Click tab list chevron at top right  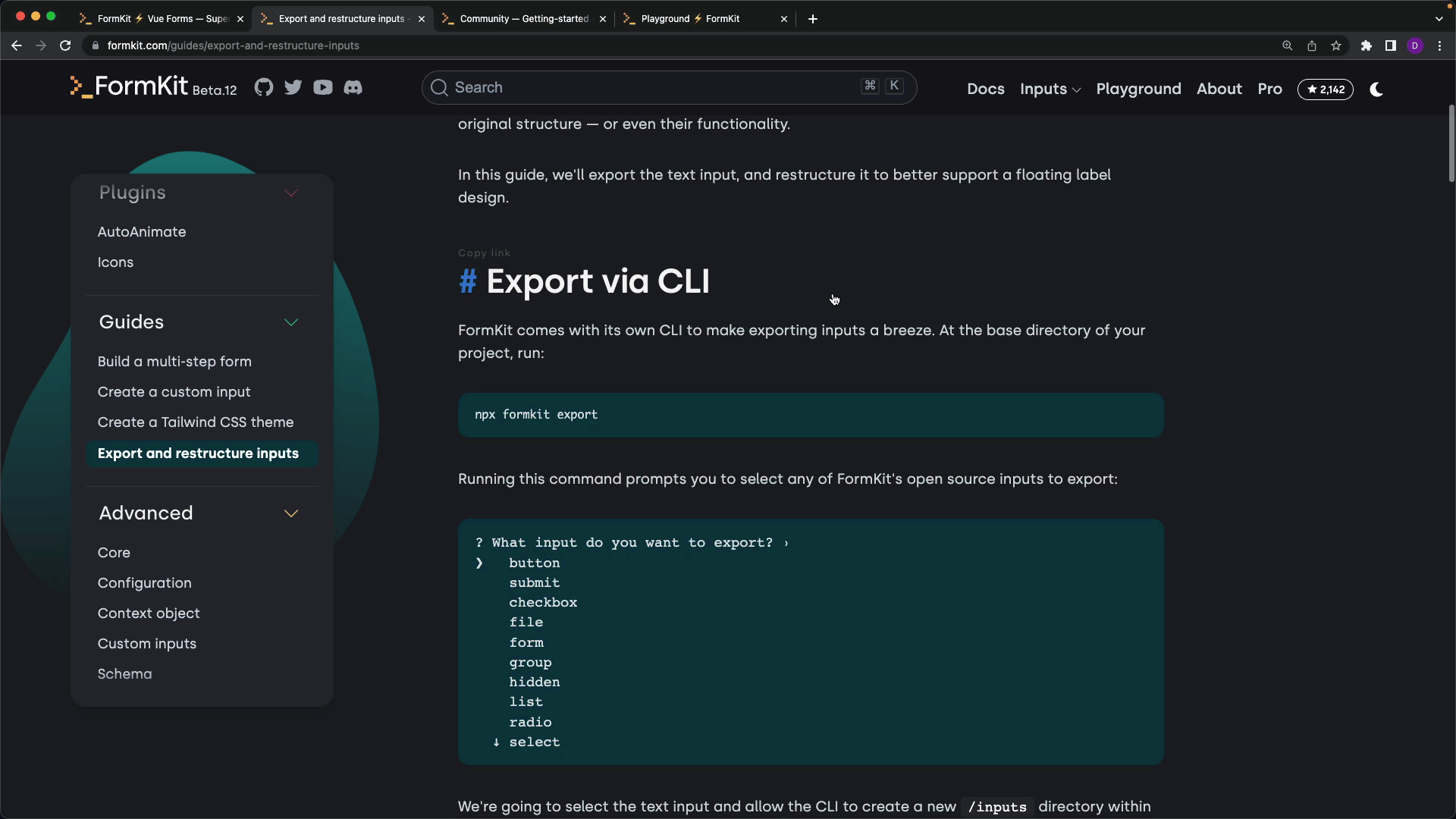[1439, 19]
